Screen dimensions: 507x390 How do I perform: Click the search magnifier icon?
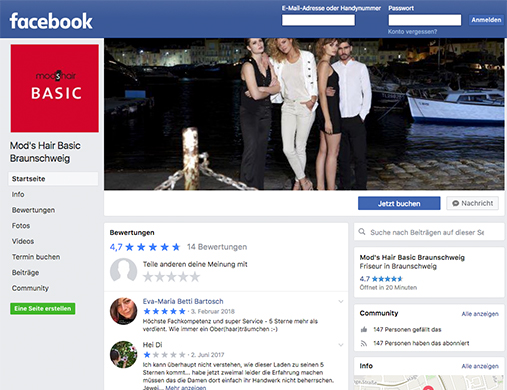[x=362, y=232]
